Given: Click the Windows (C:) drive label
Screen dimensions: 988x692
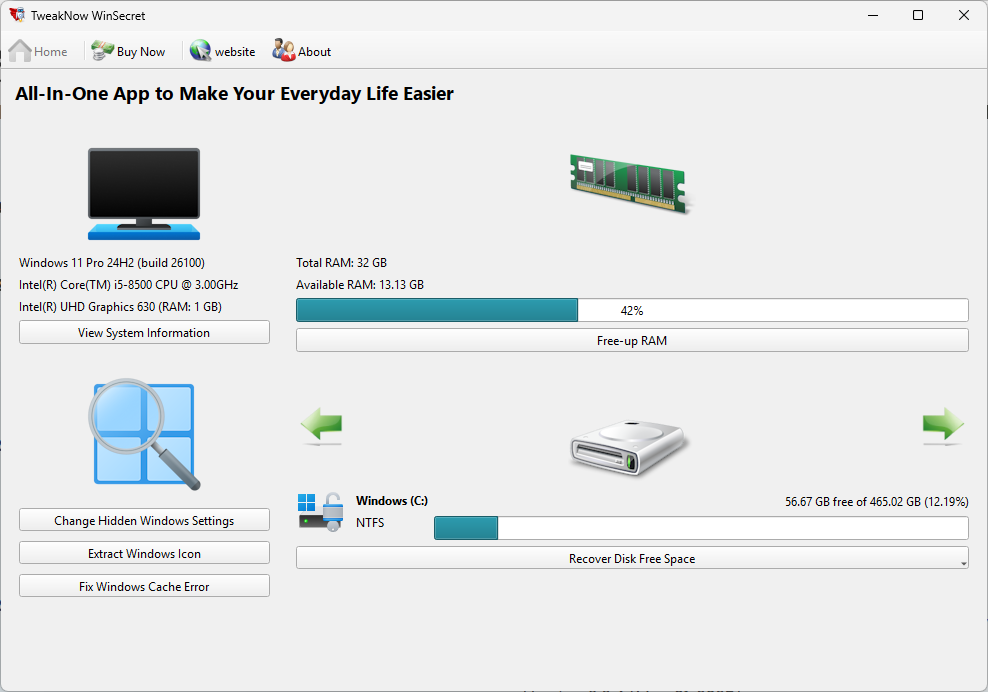Looking at the screenshot, I should pos(392,500).
